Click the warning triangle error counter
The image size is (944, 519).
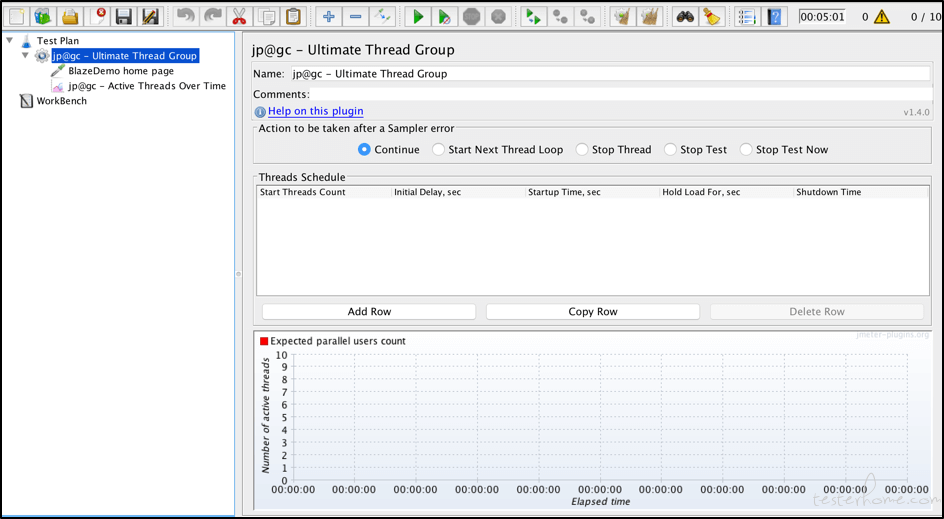(881, 17)
